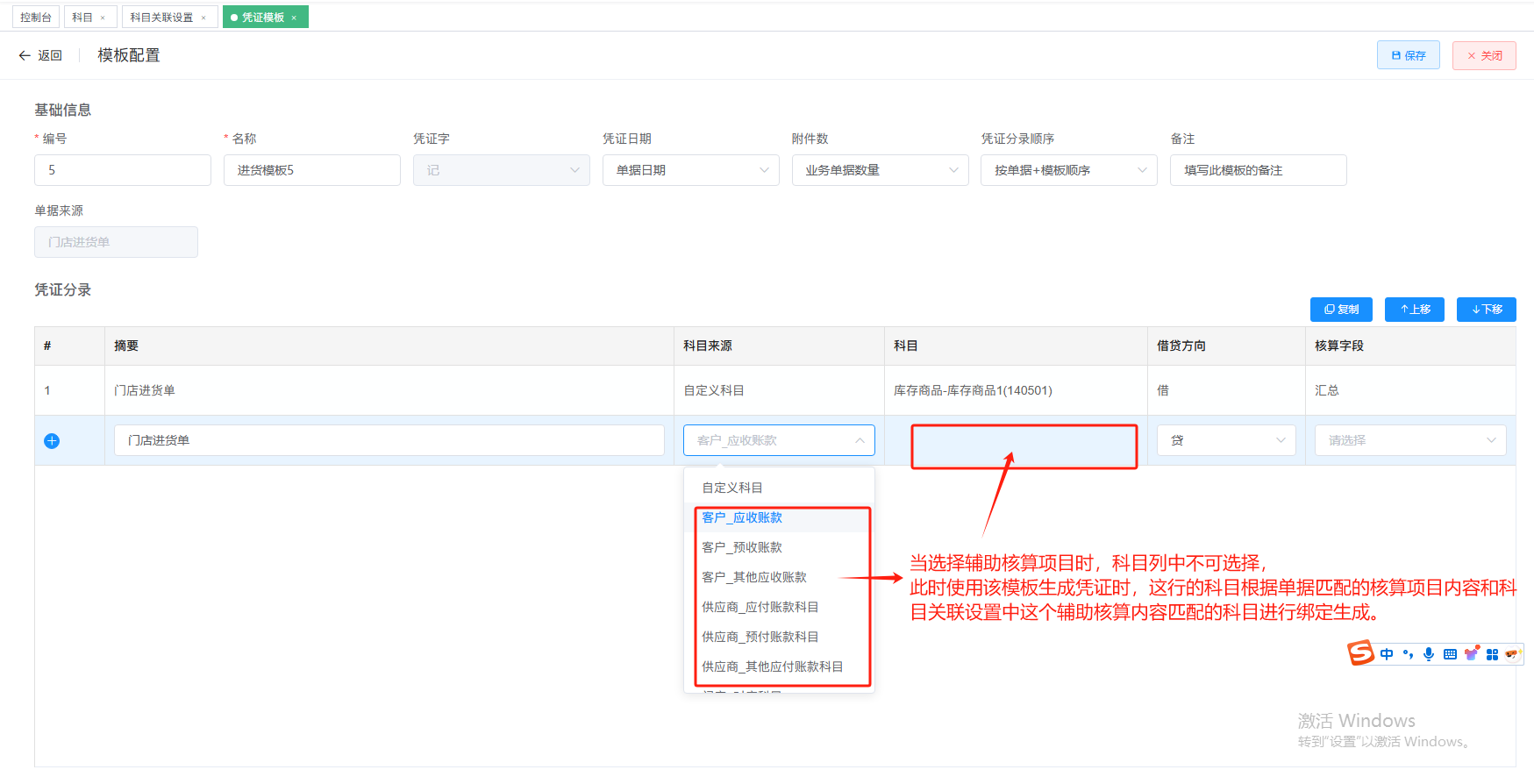Click the Sogou input method logo
1534x784 pixels.
click(1360, 653)
